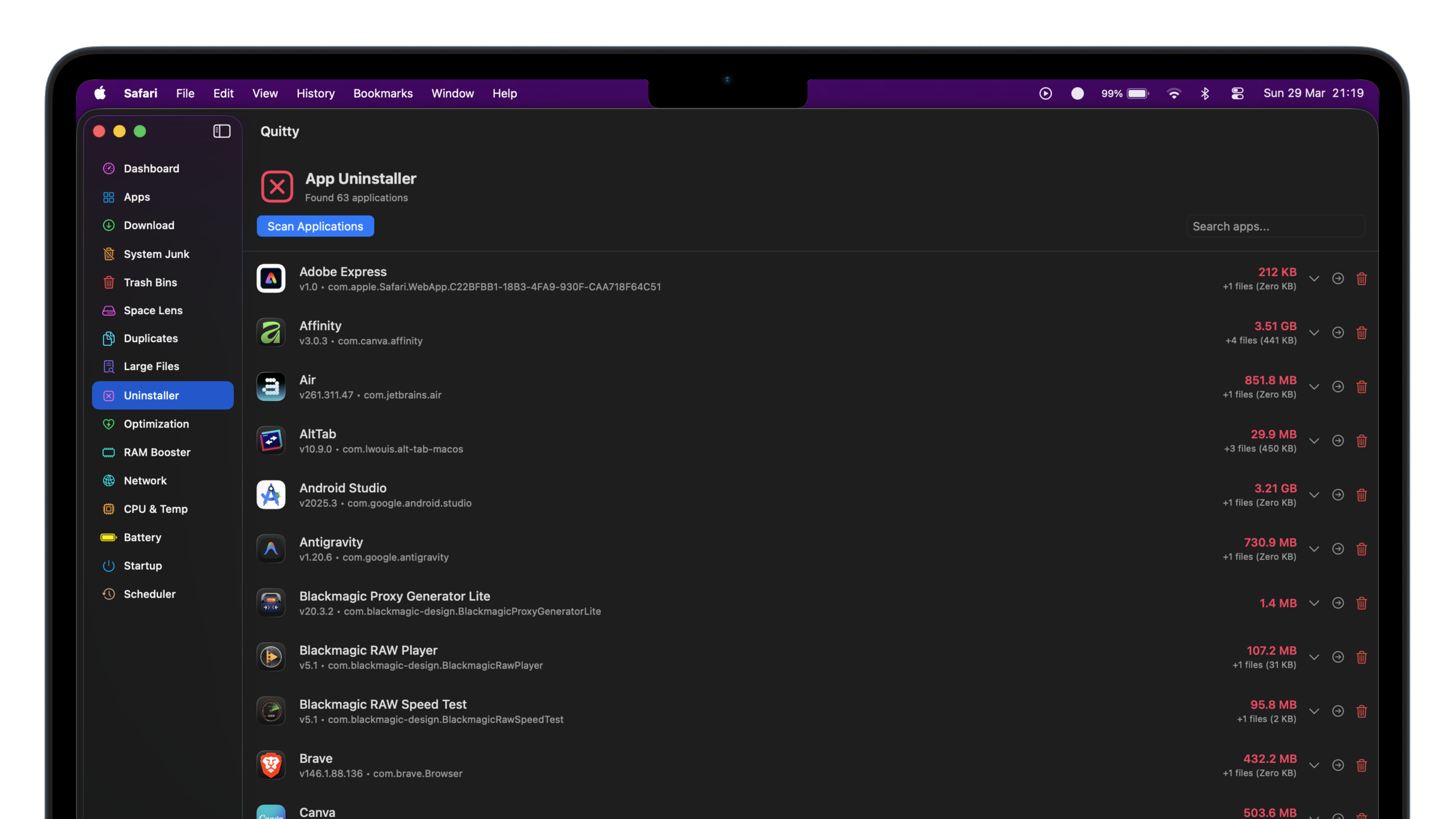Click the Wi-Fi icon in the menu bar
Screen dimensions: 1456x819
point(1175,93)
